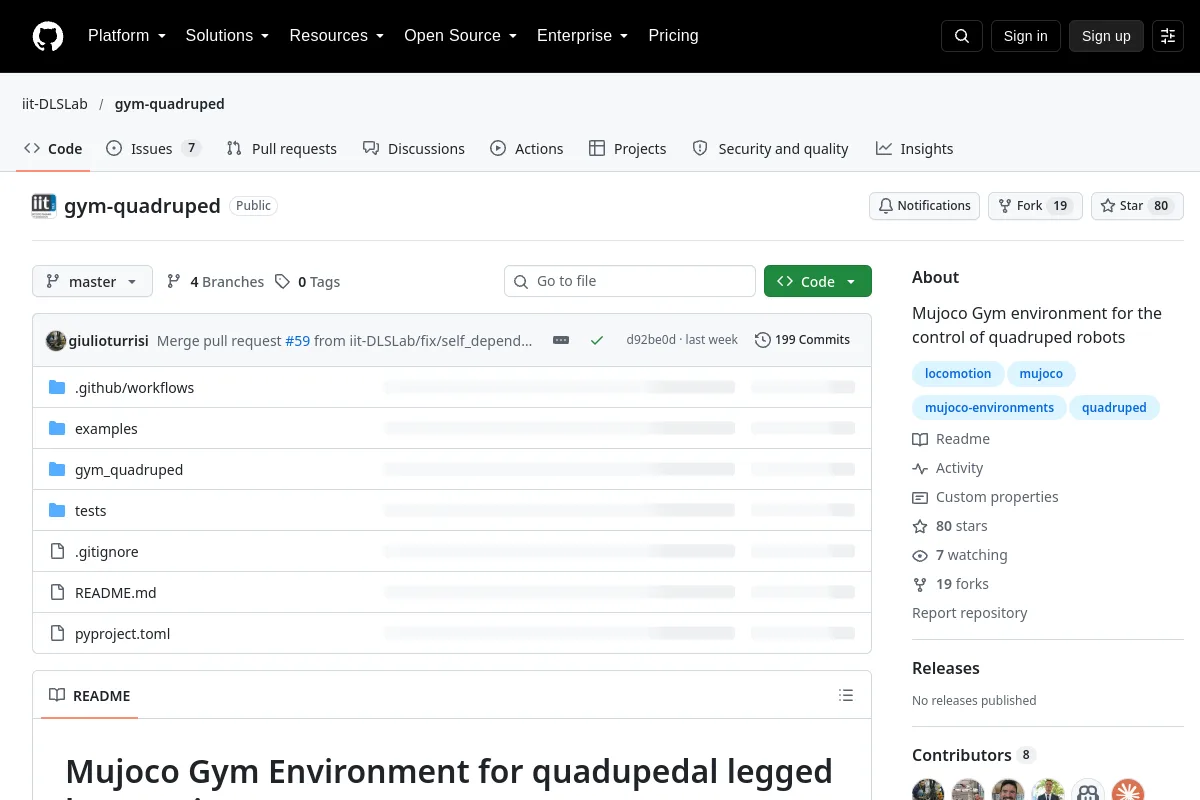This screenshot has height=800, width=1200.
Task: Open the Projects tab
Action: click(x=628, y=148)
